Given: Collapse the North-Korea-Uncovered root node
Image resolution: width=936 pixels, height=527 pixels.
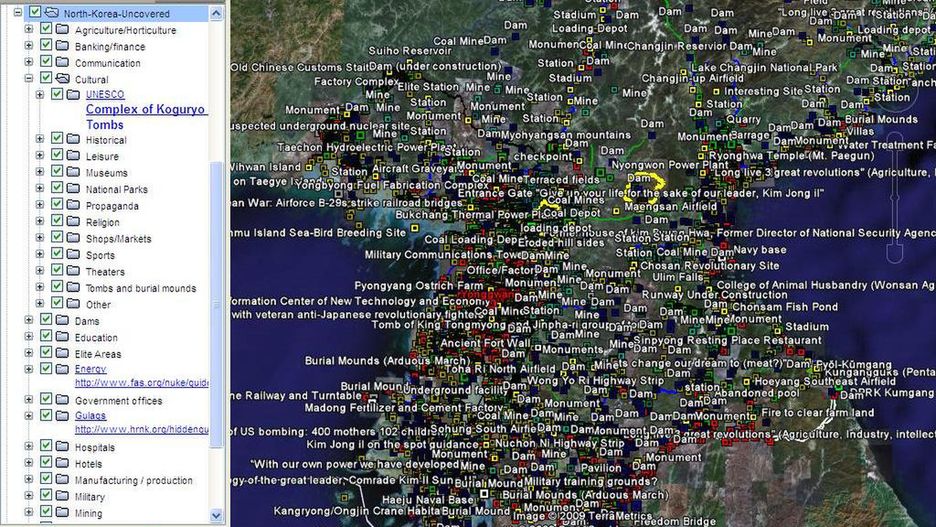Looking at the screenshot, I should [x=18, y=13].
